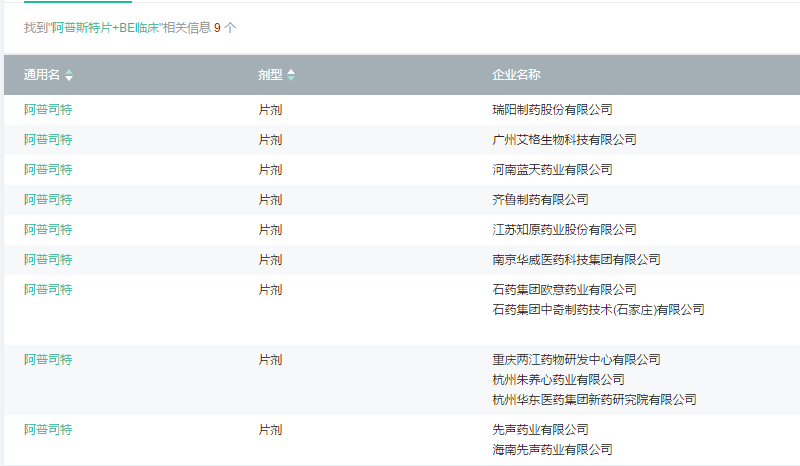Open 阿昔司特 link in 石药集团欧意 row
This screenshot has height=466, width=800.
click(48, 290)
